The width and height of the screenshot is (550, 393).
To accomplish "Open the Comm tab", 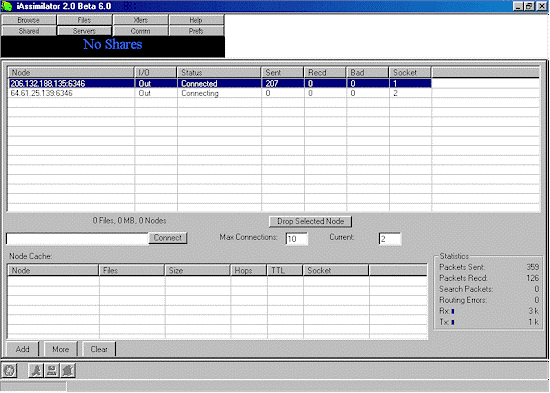I will [x=140, y=31].
